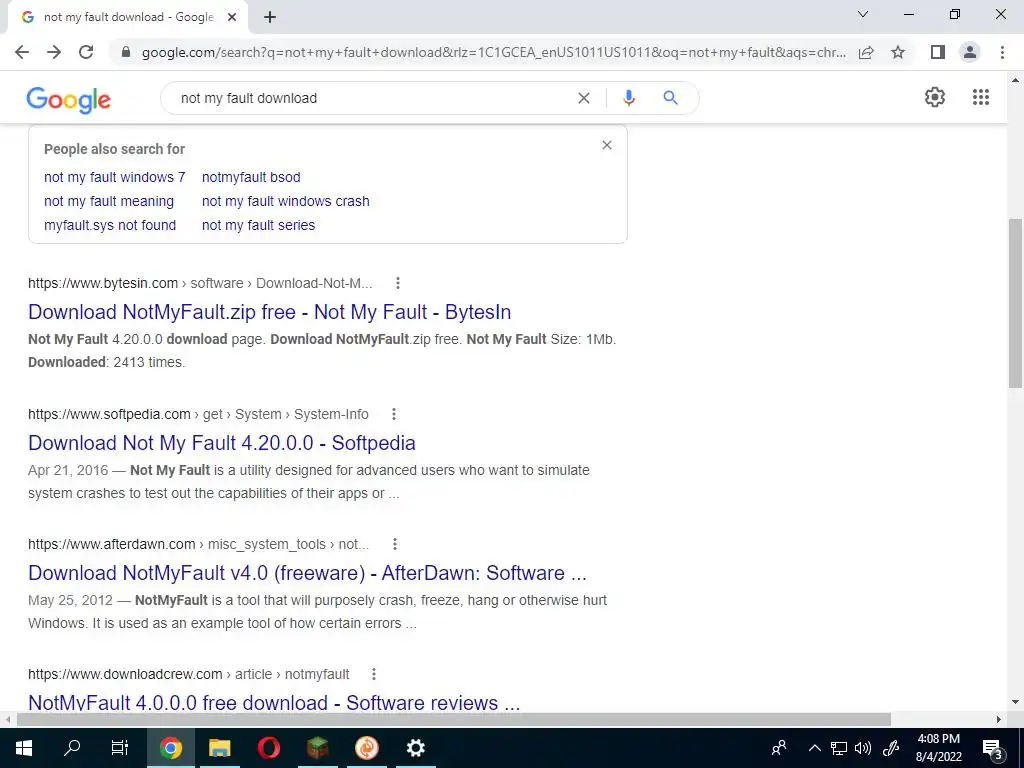Image resolution: width=1024 pixels, height=768 pixels.
Task: Open the clock showing 4:08 PM
Action: [x=938, y=748]
